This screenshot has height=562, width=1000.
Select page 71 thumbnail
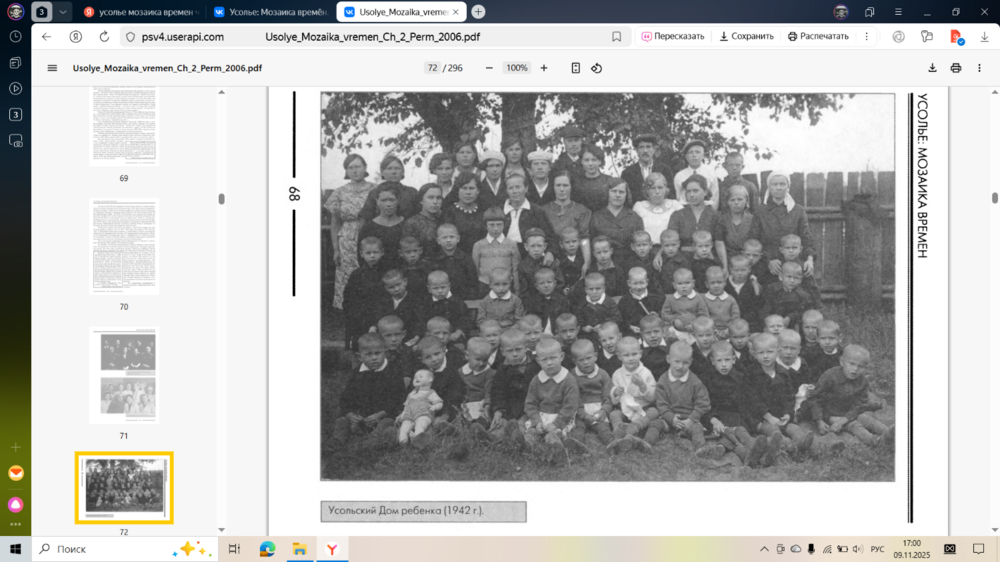coord(124,375)
